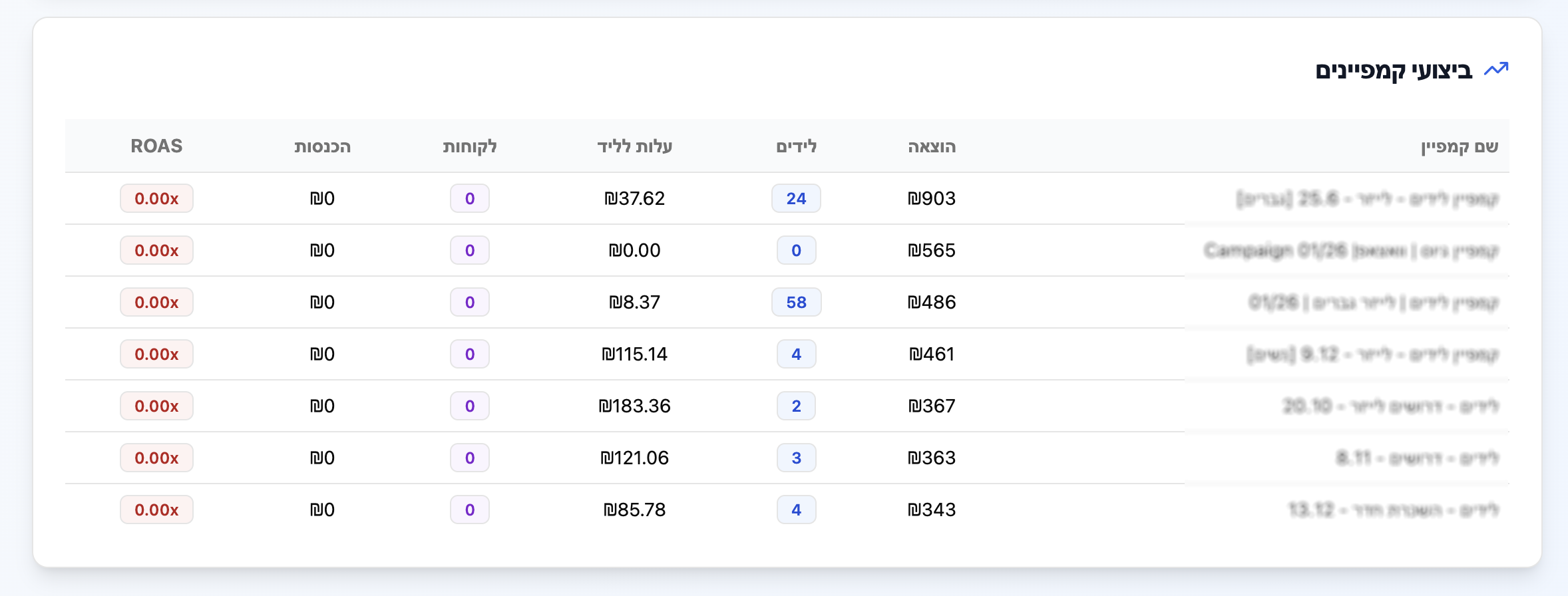The image size is (1568, 596).
Task: Click the blue 24 leads badge
Action: point(796,198)
